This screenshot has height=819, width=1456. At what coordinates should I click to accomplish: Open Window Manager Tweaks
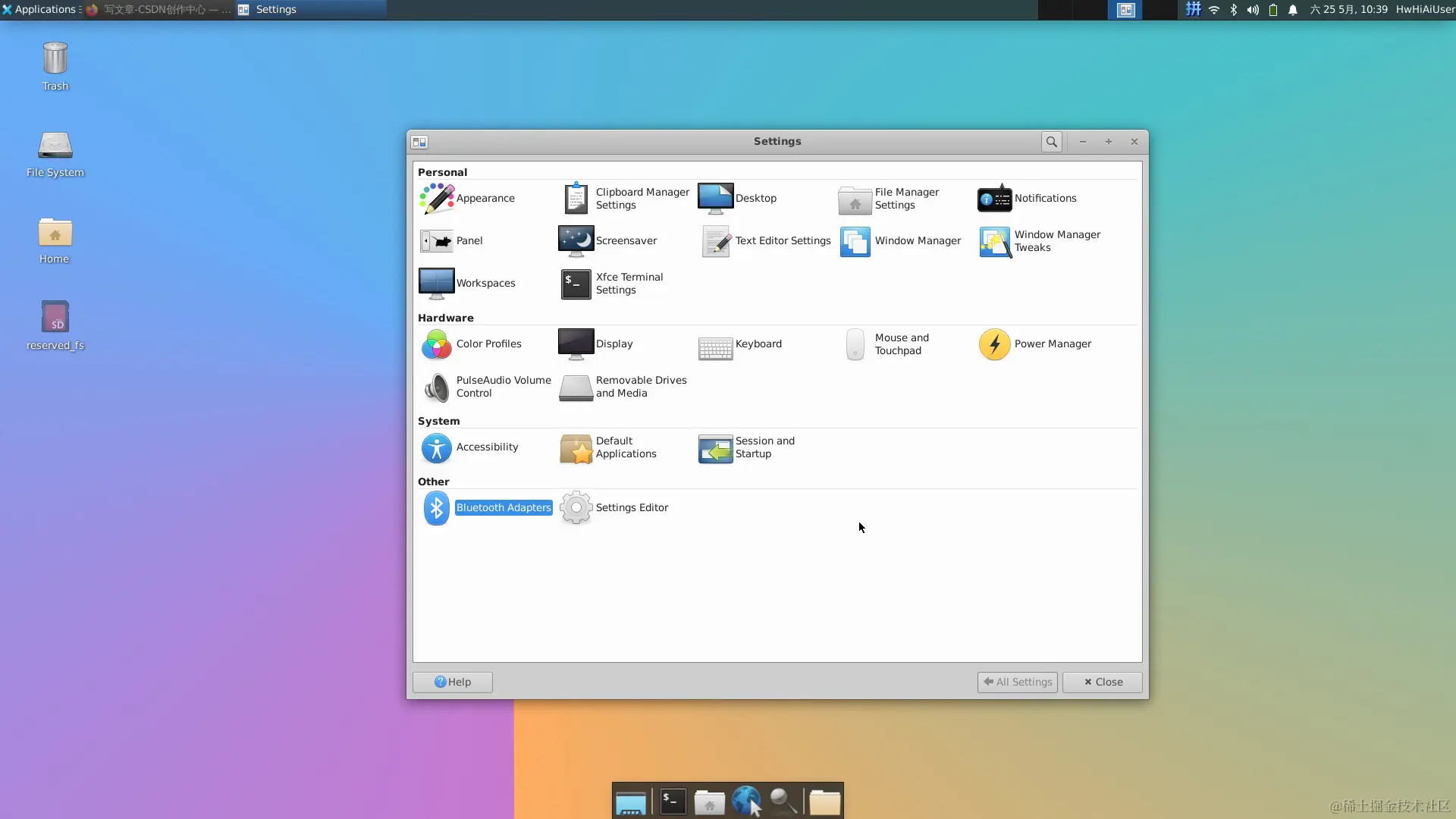point(1040,241)
